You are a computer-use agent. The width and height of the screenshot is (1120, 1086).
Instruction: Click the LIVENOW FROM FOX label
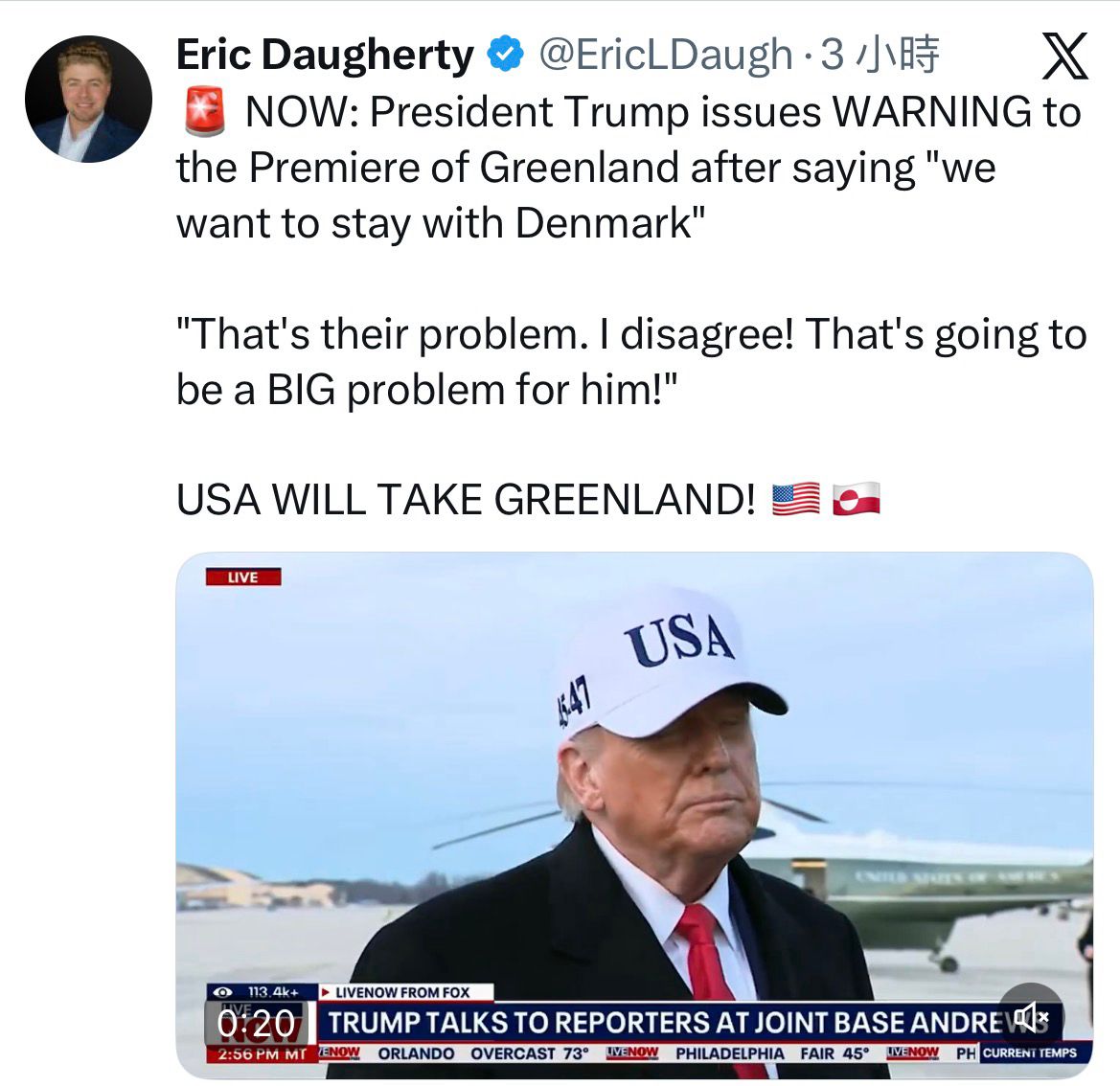coord(402,992)
